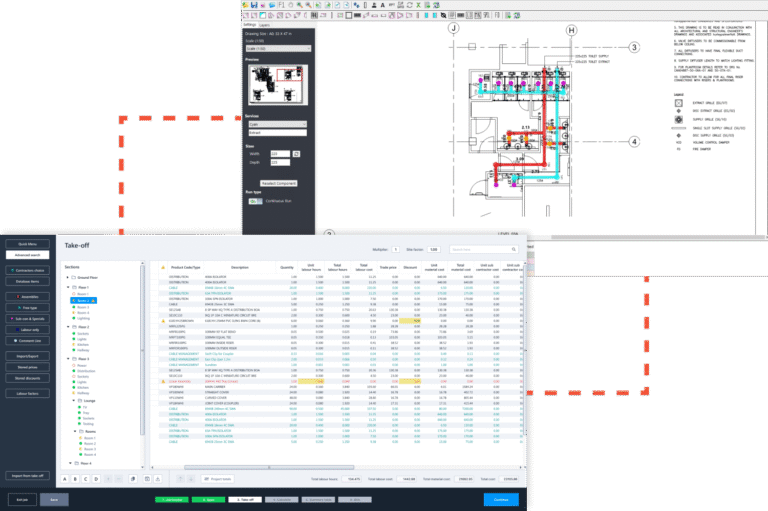
Task: Open the Scale (1:50) dropdown
Action: point(279,49)
